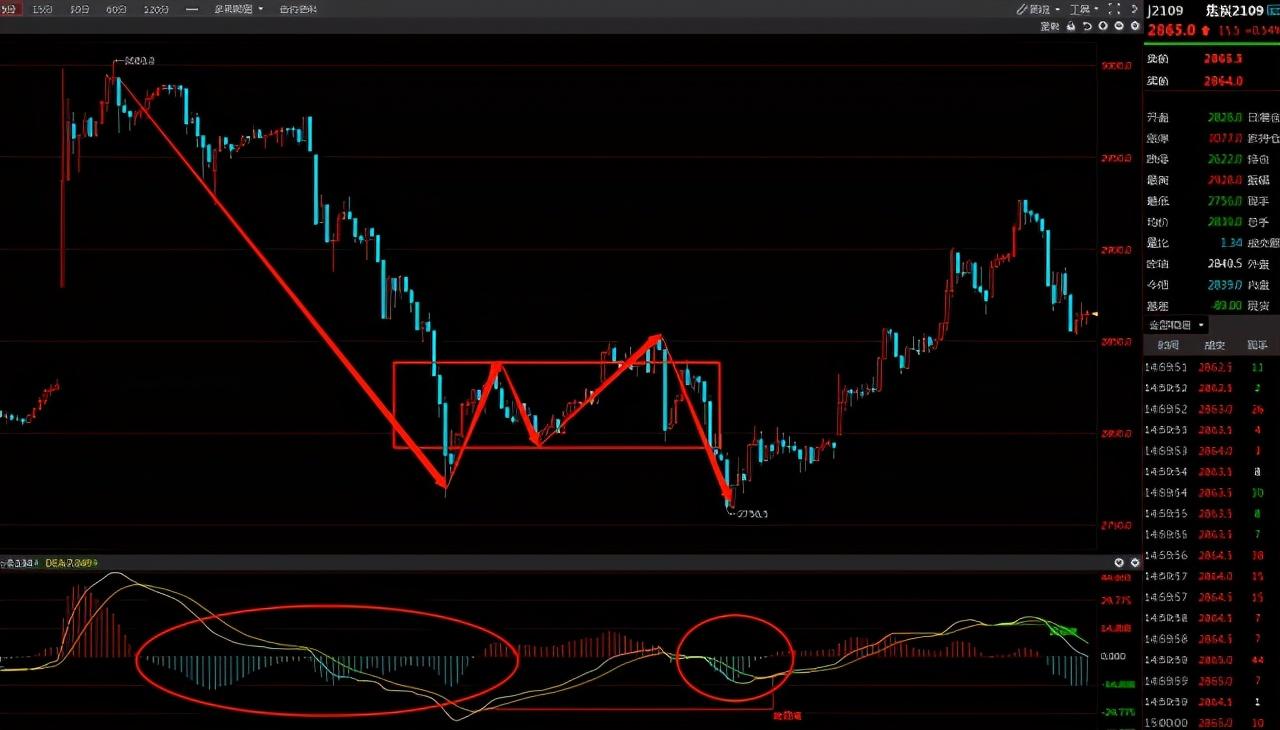Click the J2109 contract code
The width and height of the screenshot is (1280, 730).
(x=1165, y=10)
